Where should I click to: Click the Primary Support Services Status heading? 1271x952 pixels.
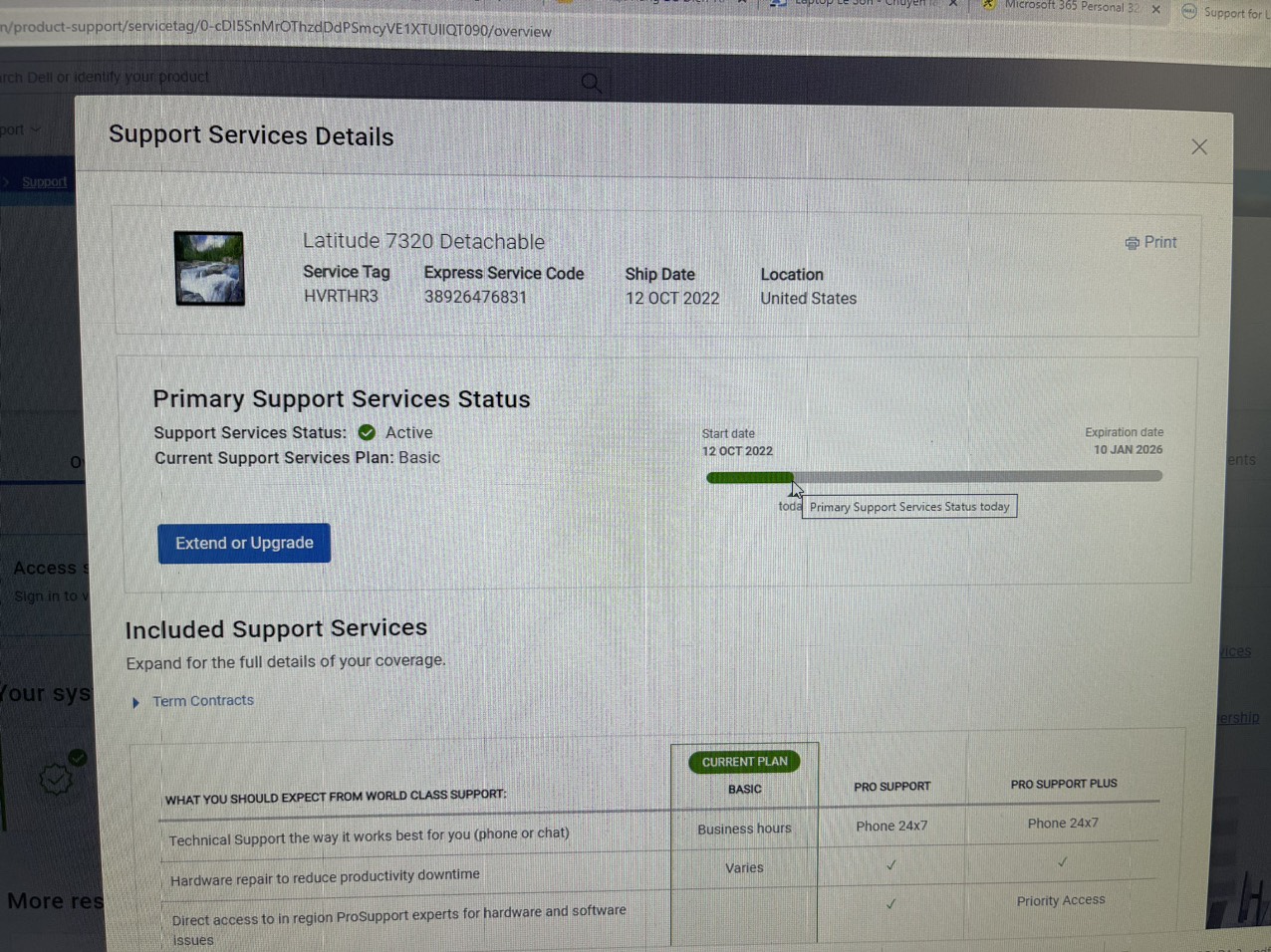(341, 399)
